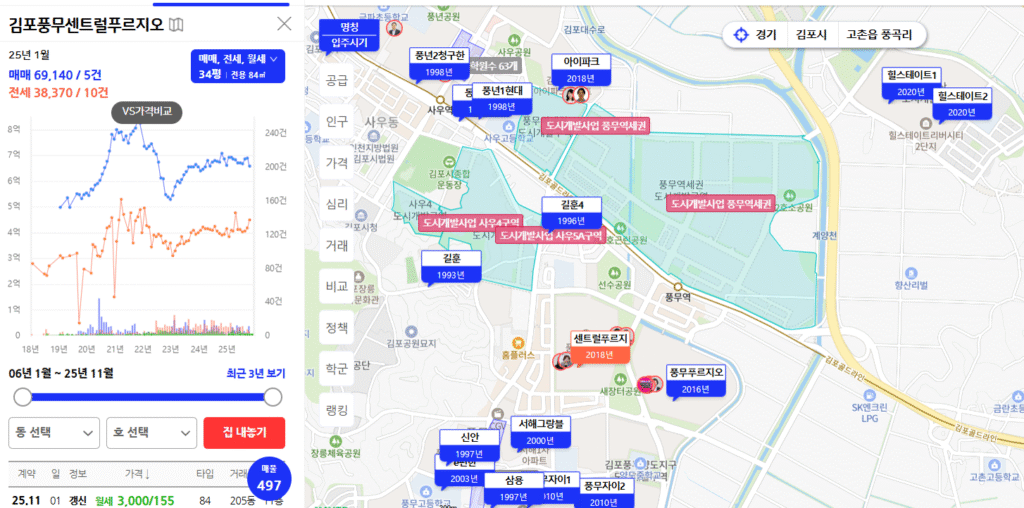This screenshot has height=508, width=1024.
Task: Select the 힐스테이트1 2020년 map marker
Action: 911,82
